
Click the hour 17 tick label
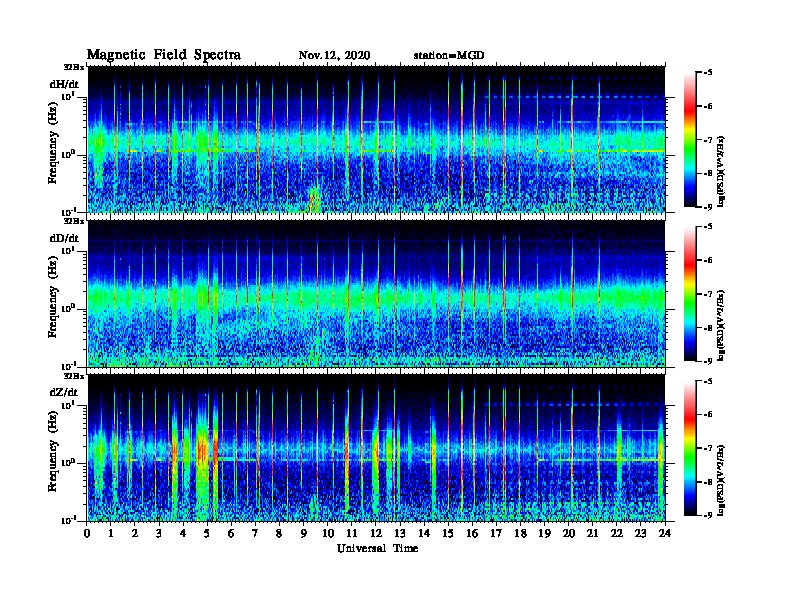[496, 534]
